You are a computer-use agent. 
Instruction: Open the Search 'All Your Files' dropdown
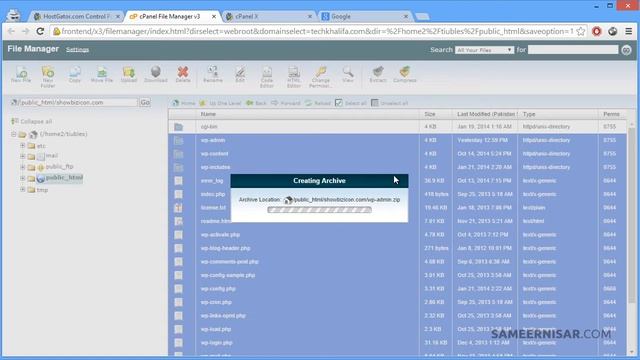point(484,50)
